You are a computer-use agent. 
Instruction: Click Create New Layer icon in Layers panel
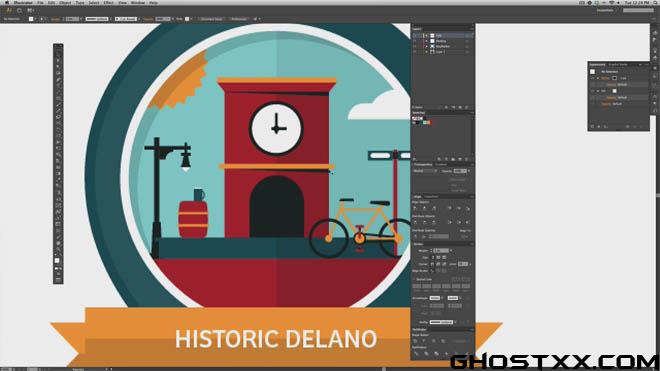point(460,107)
